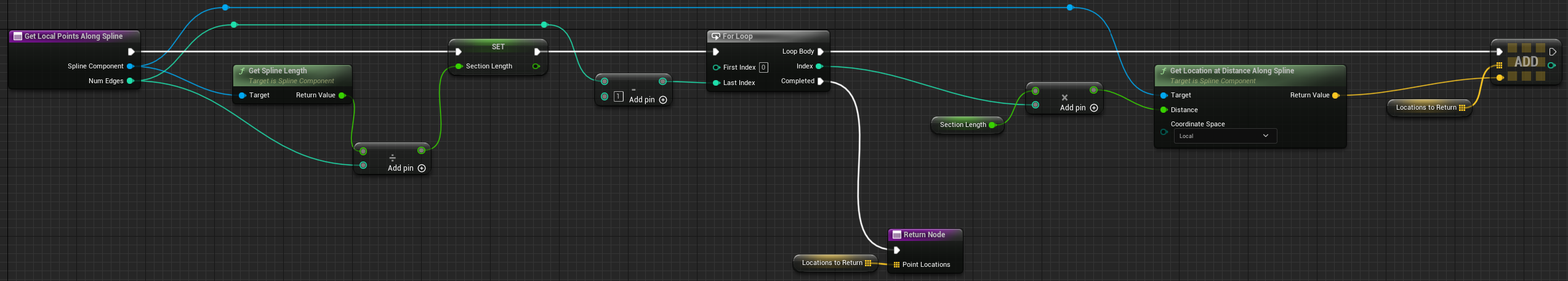1568x281 pixels.
Task: Click the Distance input pin
Action: [x=1164, y=110]
